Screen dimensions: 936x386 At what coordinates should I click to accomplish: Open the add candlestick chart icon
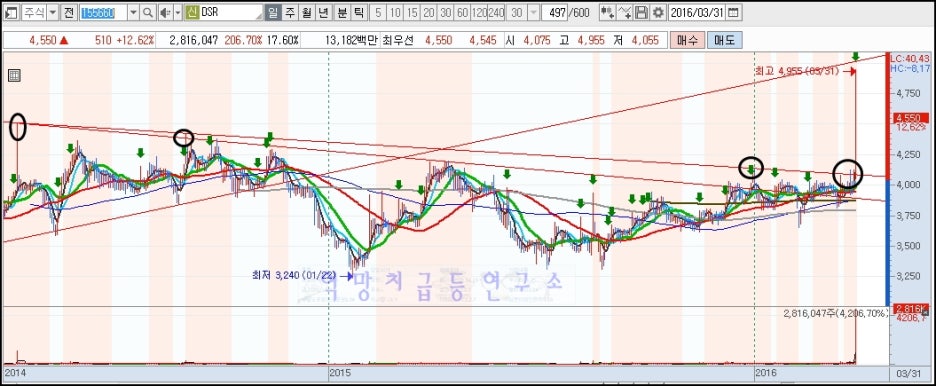pyautogui.click(x=607, y=12)
